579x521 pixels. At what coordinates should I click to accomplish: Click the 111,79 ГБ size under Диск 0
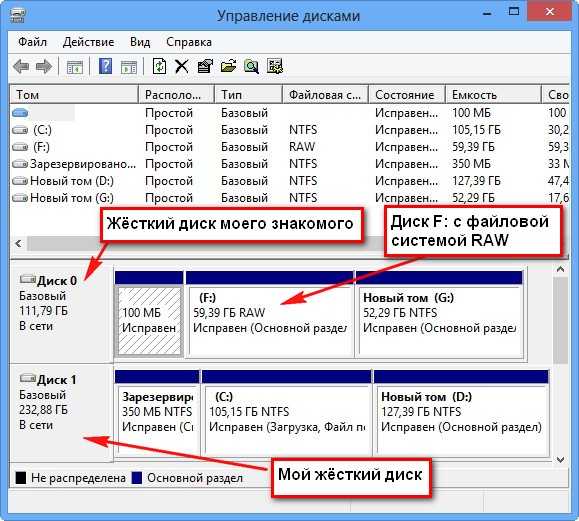coord(44,311)
